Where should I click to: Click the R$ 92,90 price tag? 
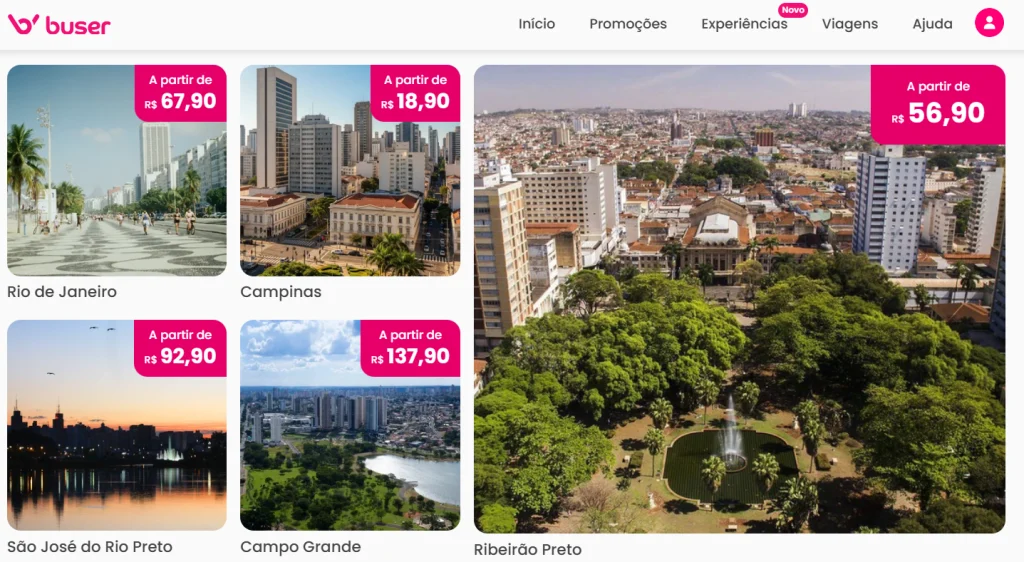point(181,348)
